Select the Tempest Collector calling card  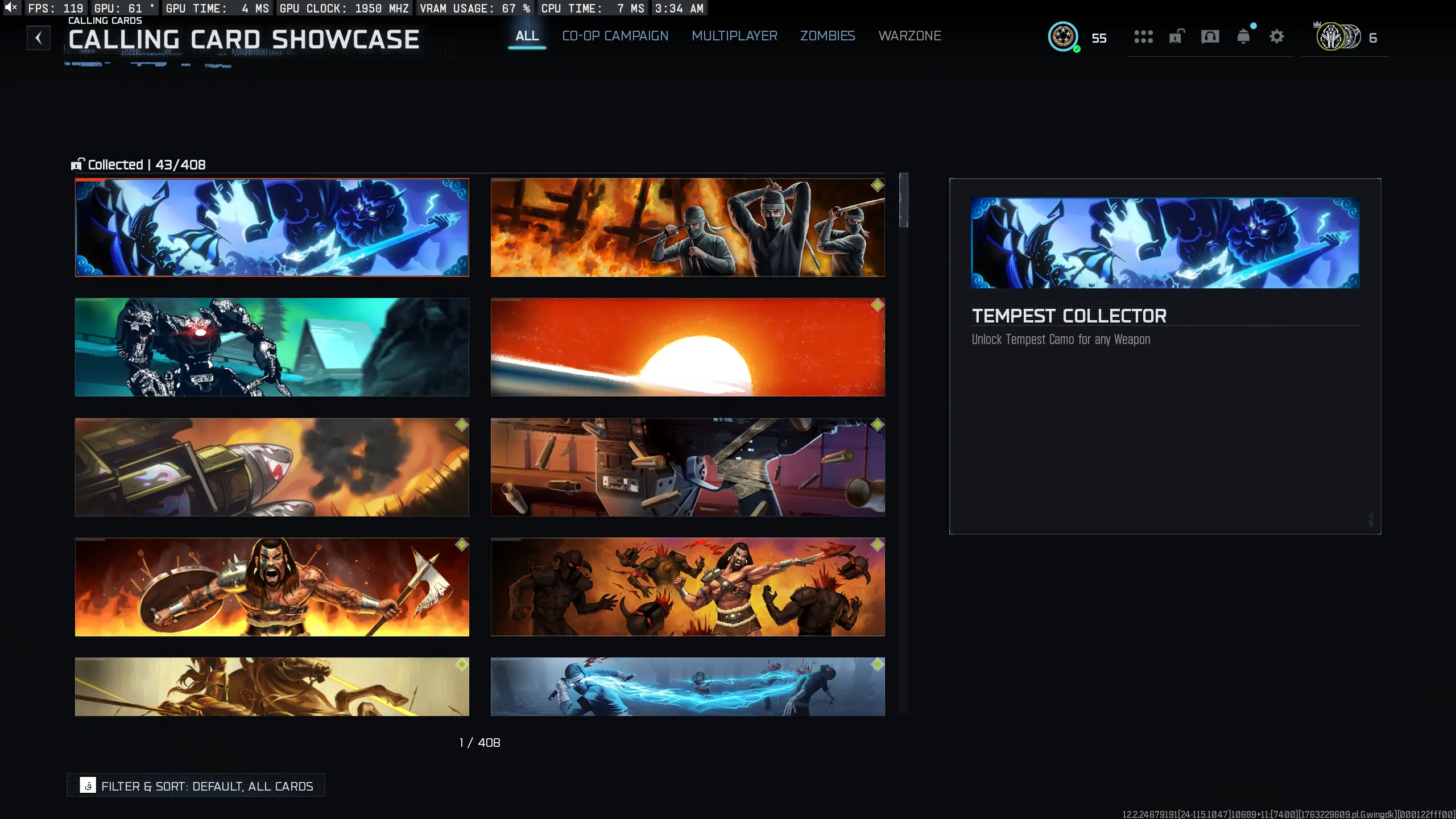[x=272, y=227]
